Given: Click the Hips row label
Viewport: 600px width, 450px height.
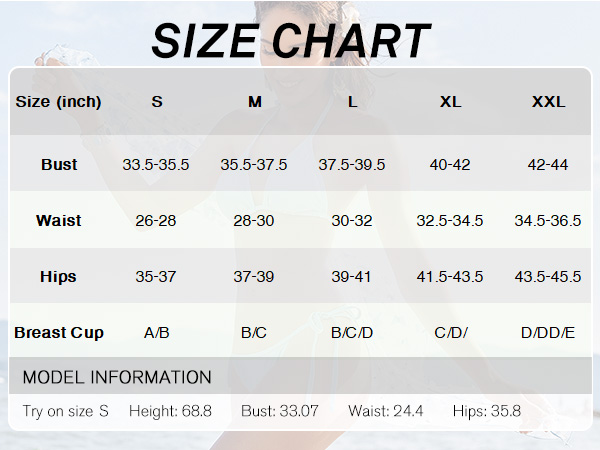Looking at the screenshot, I should [58, 277].
